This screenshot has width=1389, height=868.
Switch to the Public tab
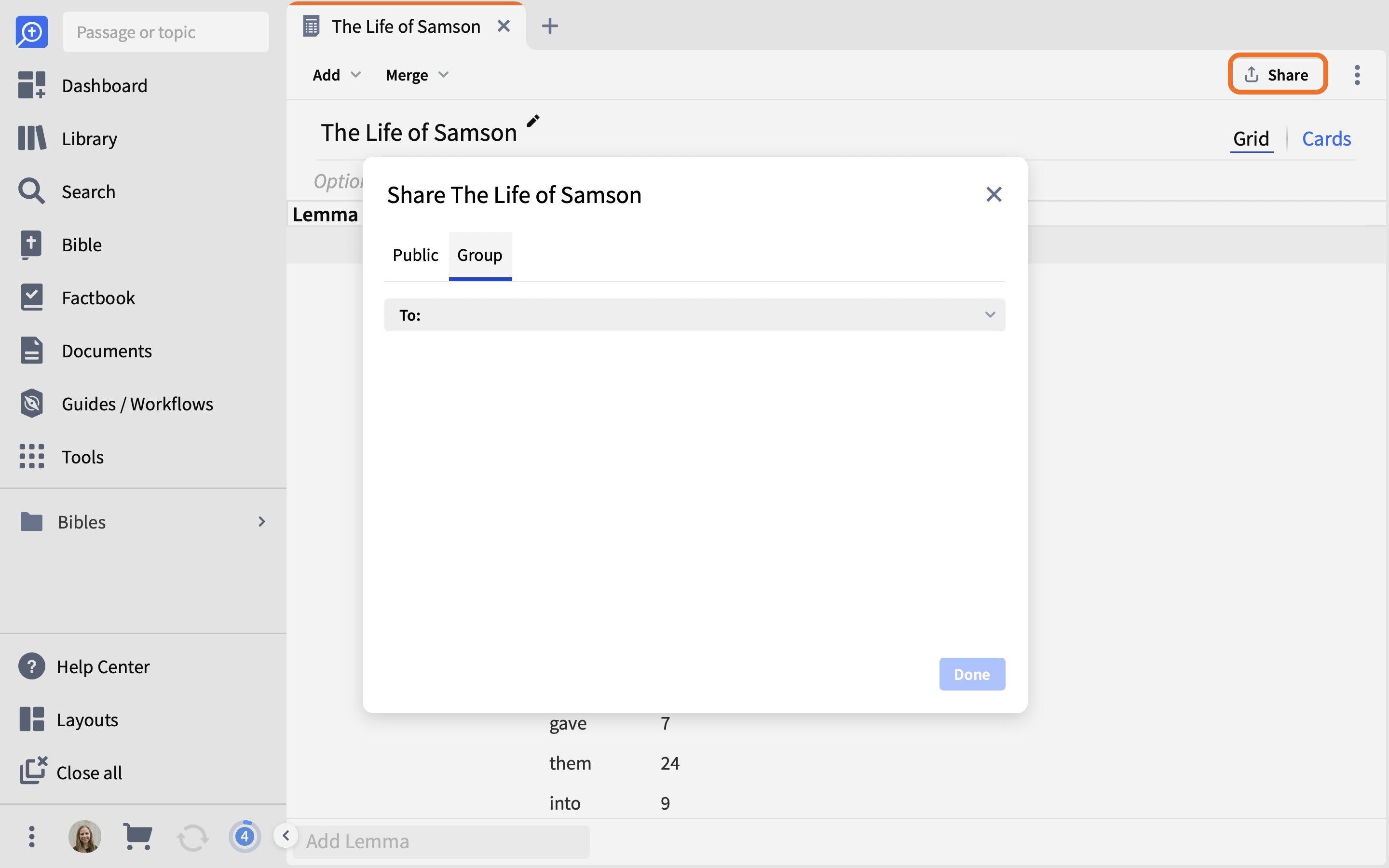[416, 256]
